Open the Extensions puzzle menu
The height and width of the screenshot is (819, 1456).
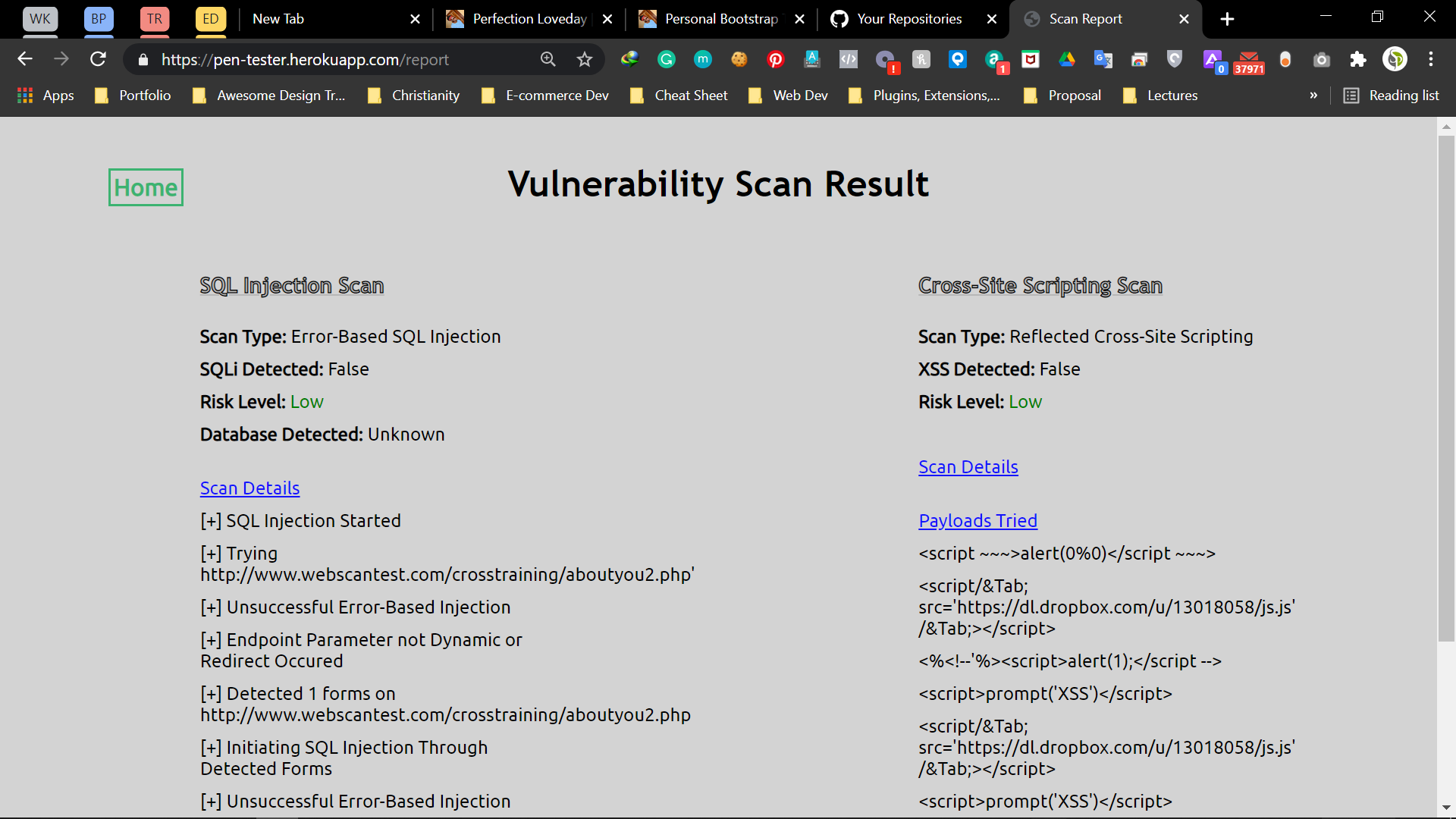pos(1358,59)
